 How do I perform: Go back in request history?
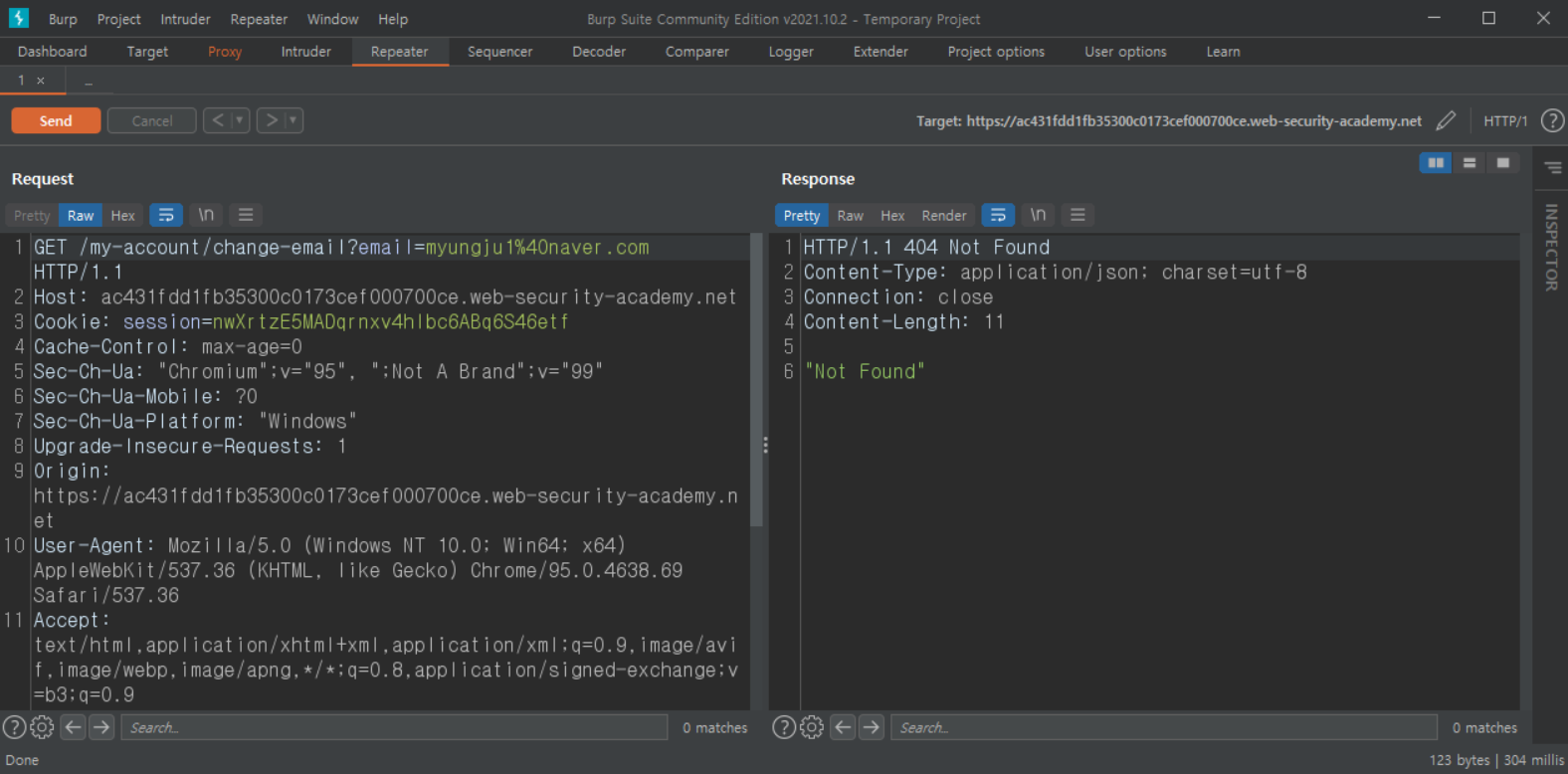(x=218, y=120)
